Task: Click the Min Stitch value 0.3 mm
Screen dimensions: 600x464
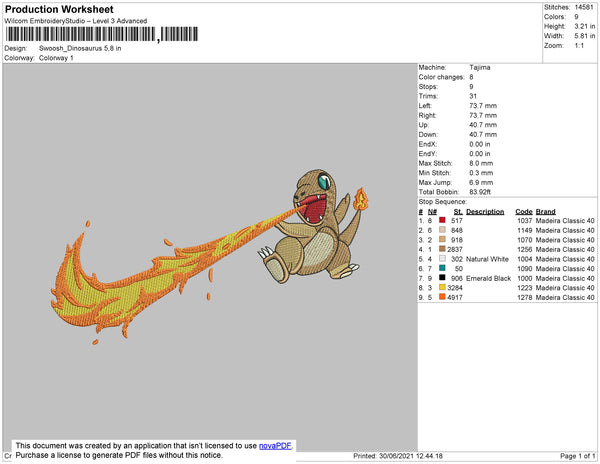Action: pyautogui.click(x=481, y=173)
